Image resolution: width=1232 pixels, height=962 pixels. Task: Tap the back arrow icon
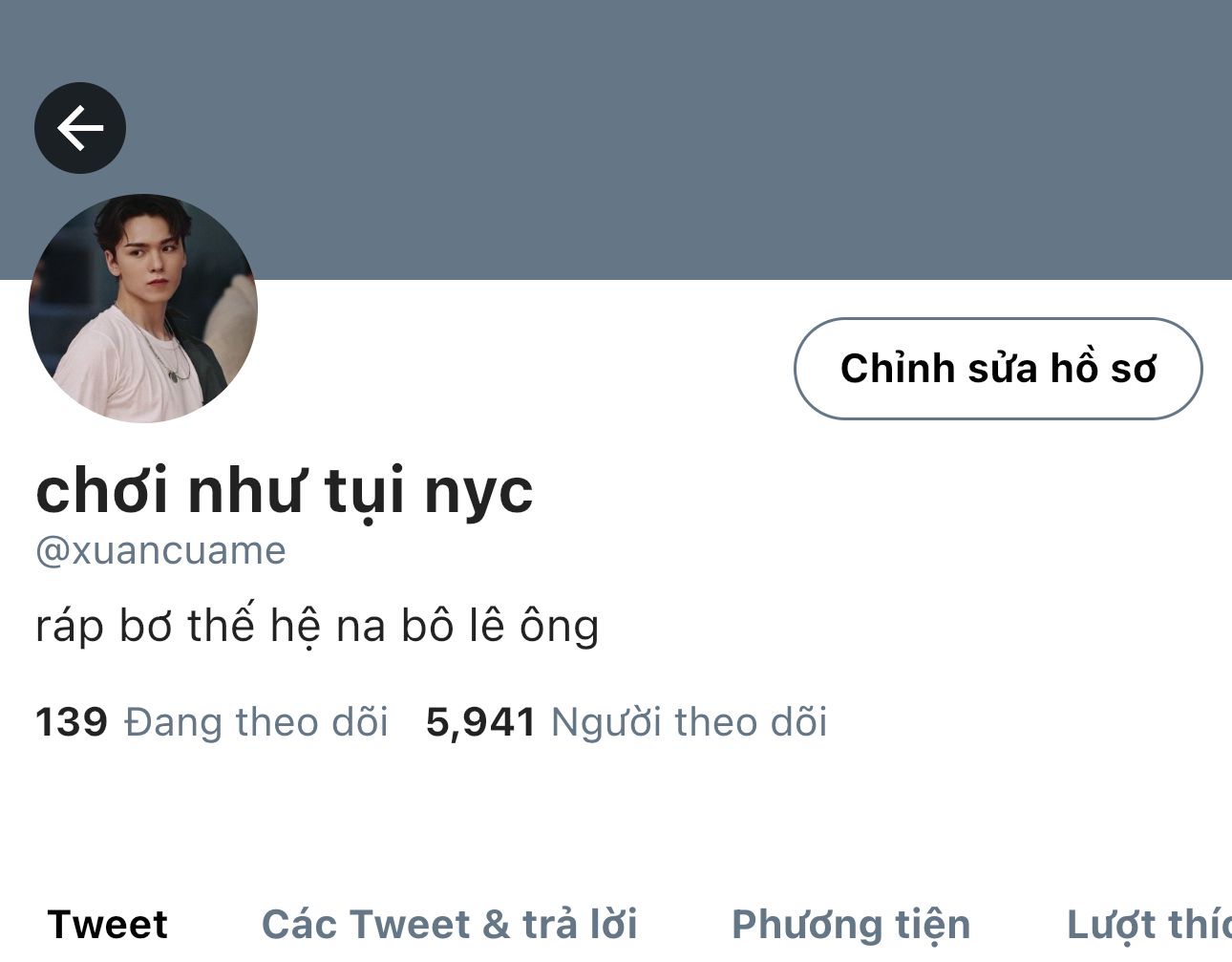(80, 128)
